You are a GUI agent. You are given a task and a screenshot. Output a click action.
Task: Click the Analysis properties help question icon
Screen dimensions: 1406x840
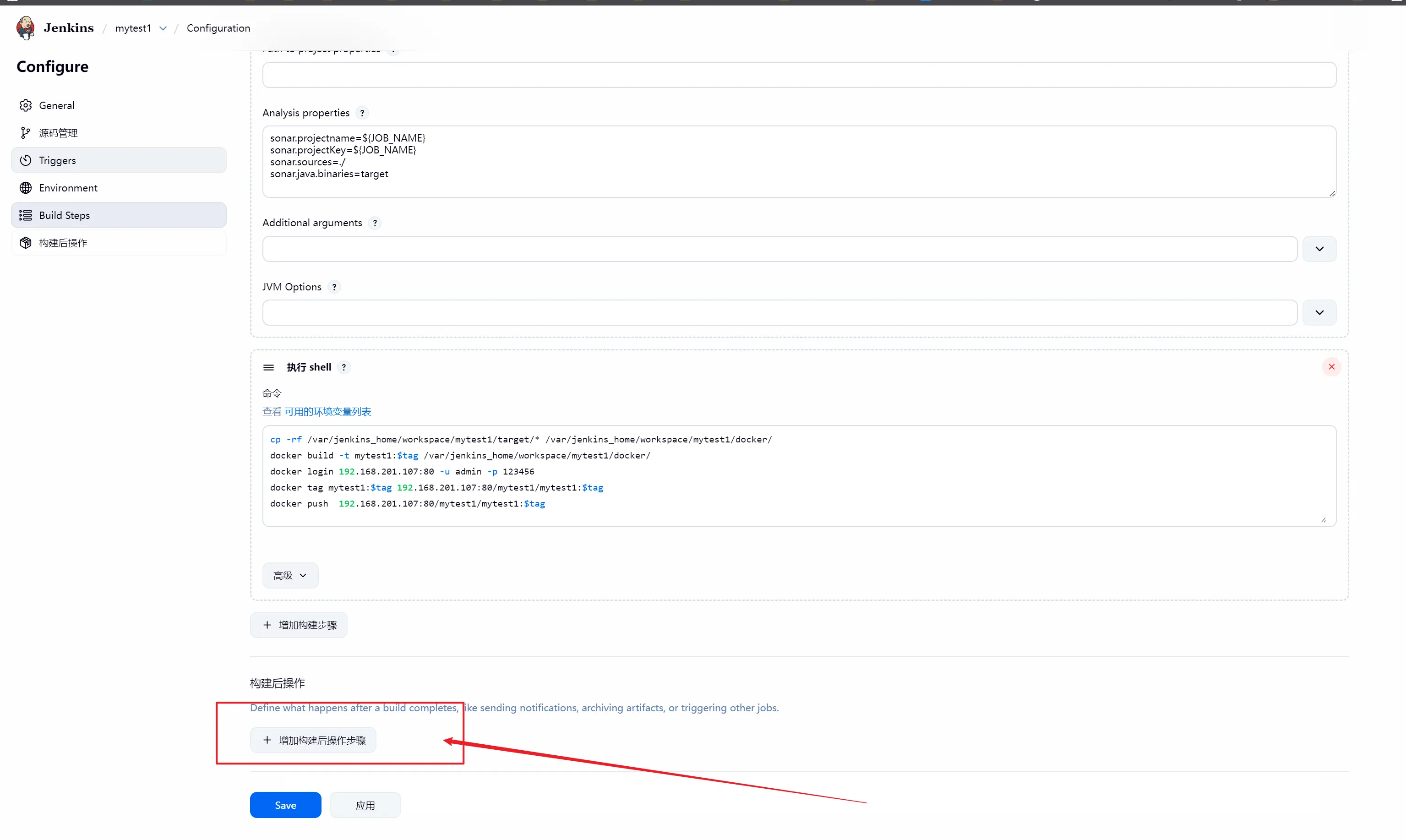point(362,113)
